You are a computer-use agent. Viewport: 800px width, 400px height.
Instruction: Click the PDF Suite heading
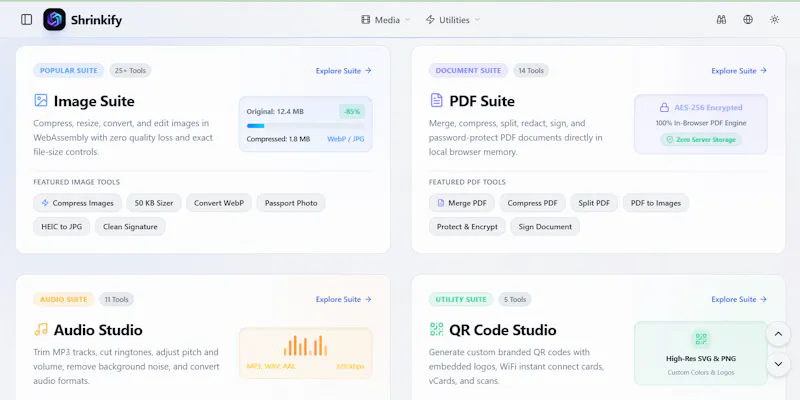(x=482, y=101)
